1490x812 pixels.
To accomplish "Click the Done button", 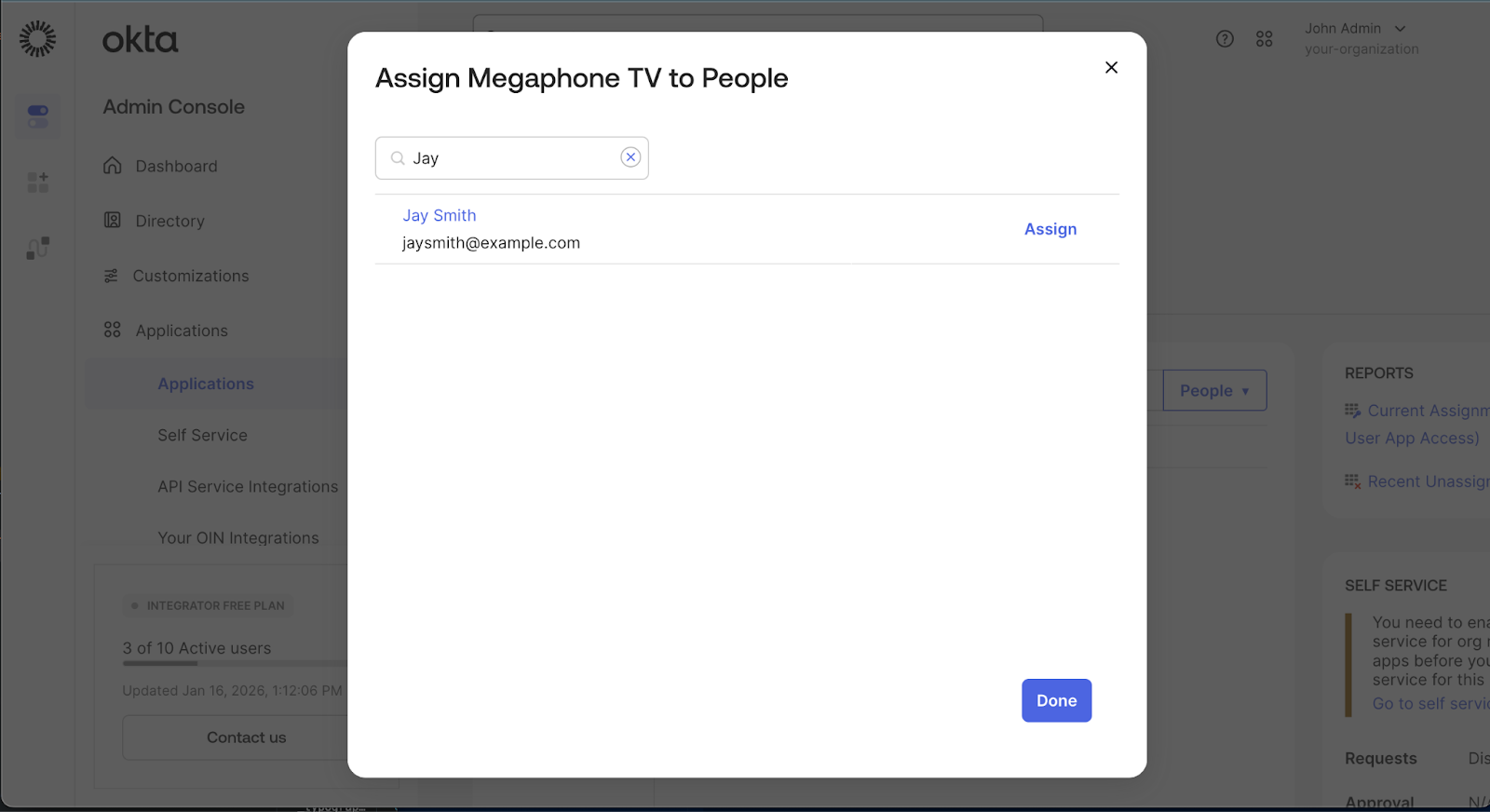I will click(1056, 700).
